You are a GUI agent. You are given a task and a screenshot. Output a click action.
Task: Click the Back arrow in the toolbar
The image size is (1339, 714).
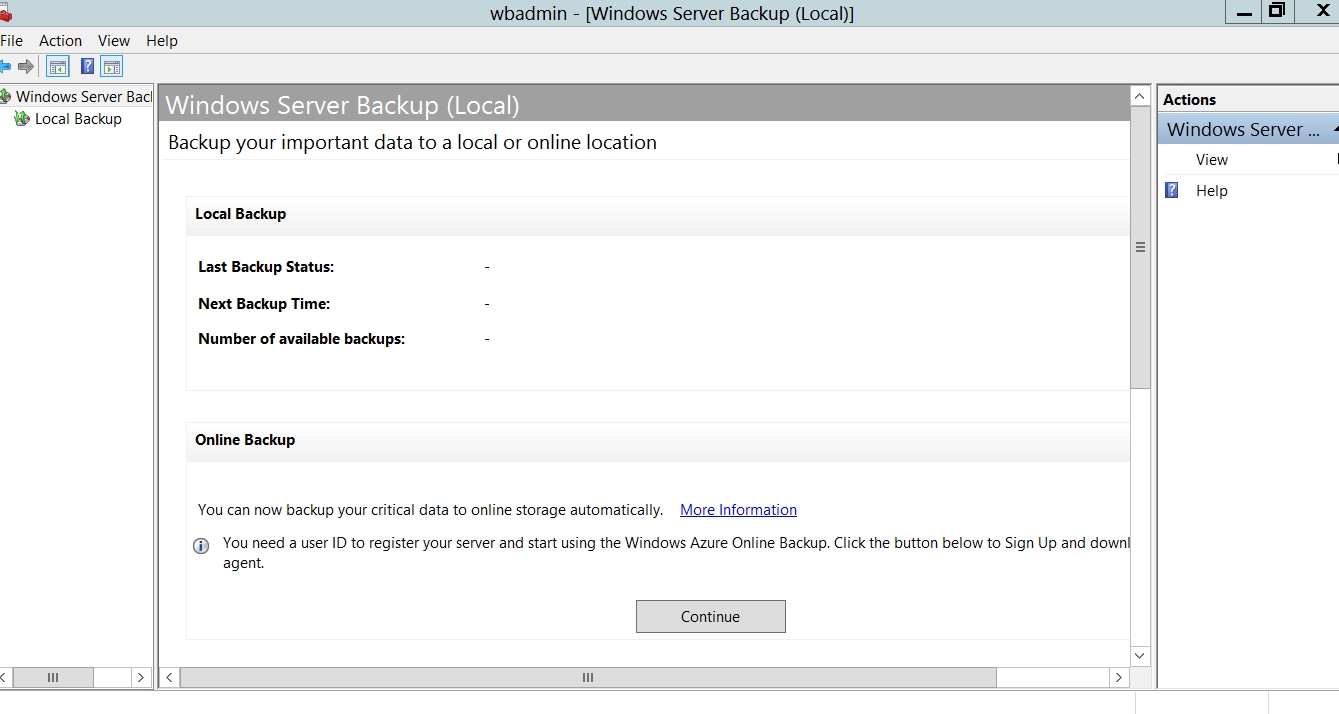[x=5, y=67]
